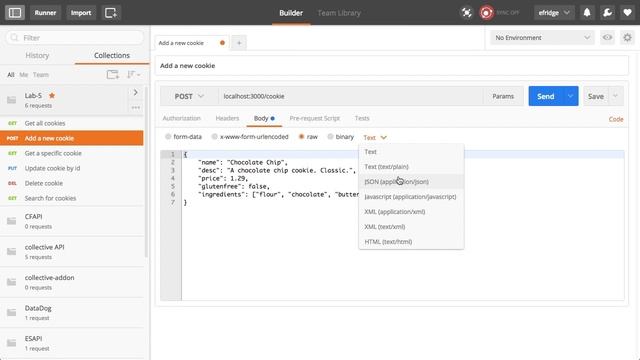The image size is (640, 360).
Task: Open the collective API collection
Action: [x=72, y=252]
